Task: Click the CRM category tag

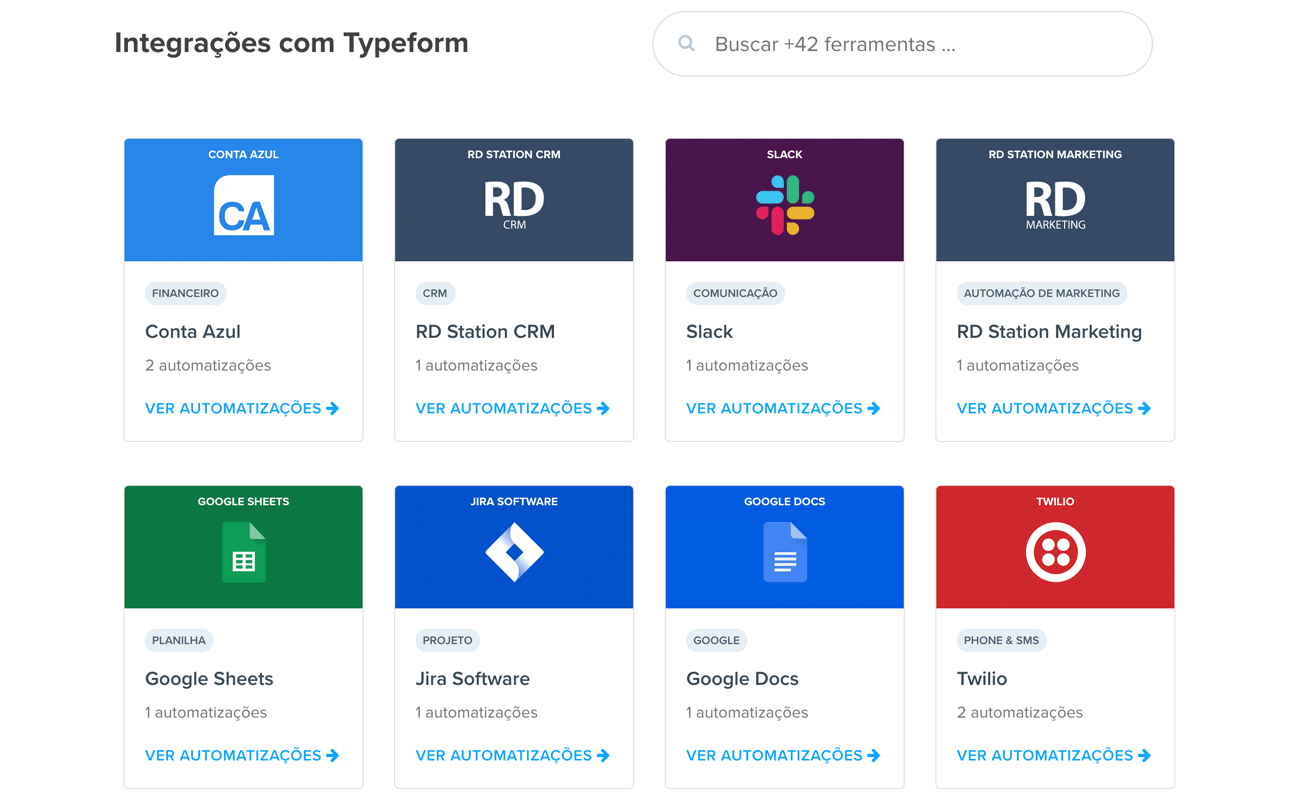Action: [435, 293]
